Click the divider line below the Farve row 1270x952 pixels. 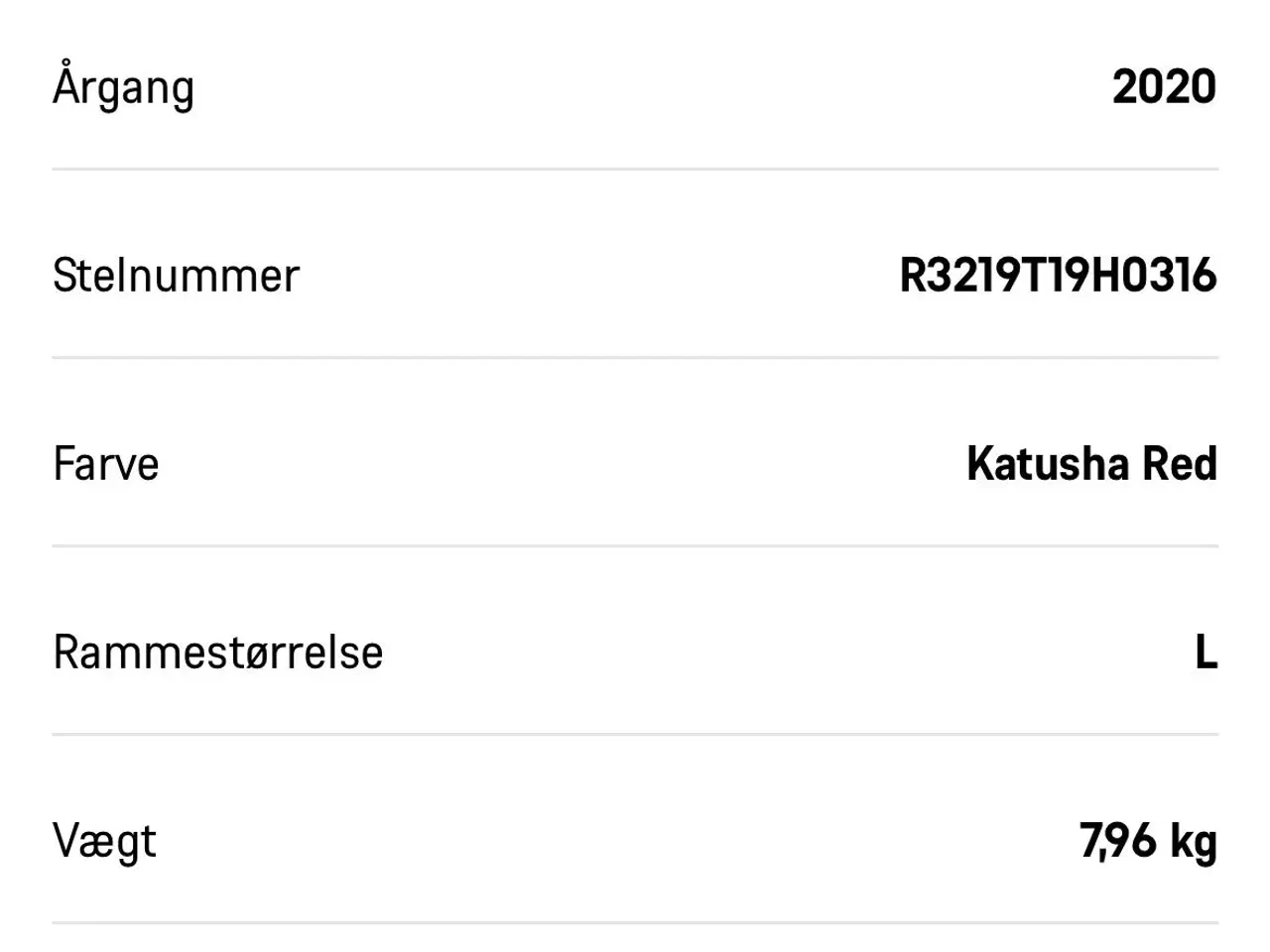point(635,546)
